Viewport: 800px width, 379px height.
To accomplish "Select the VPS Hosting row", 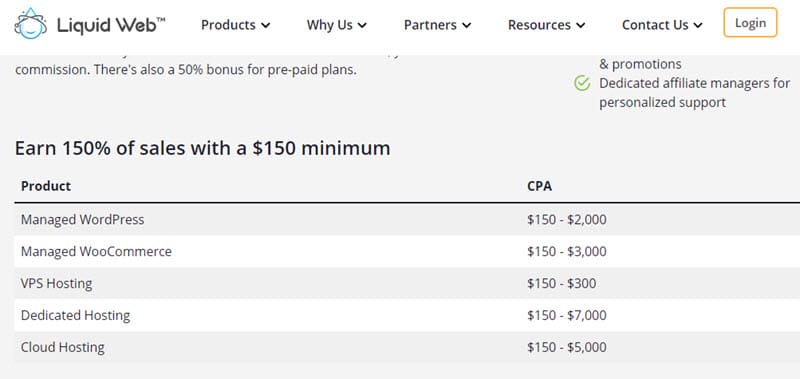I will (407, 283).
